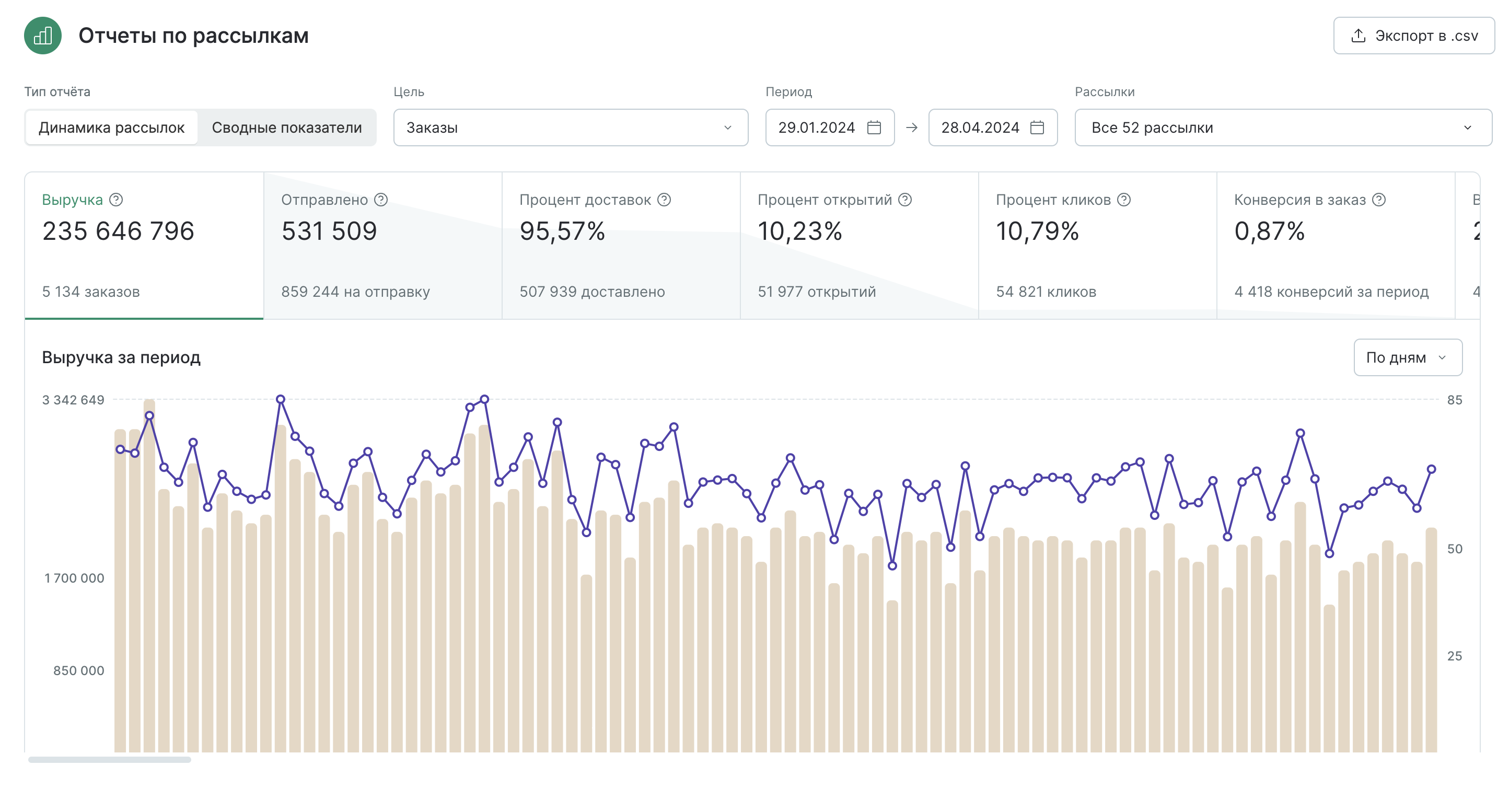Click the text 507 939 доставлено
The image size is (1509, 812).
coord(592,292)
